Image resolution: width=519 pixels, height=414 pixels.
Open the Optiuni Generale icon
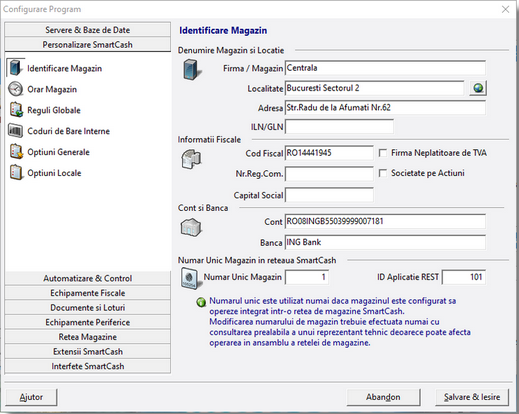click(16, 152)
